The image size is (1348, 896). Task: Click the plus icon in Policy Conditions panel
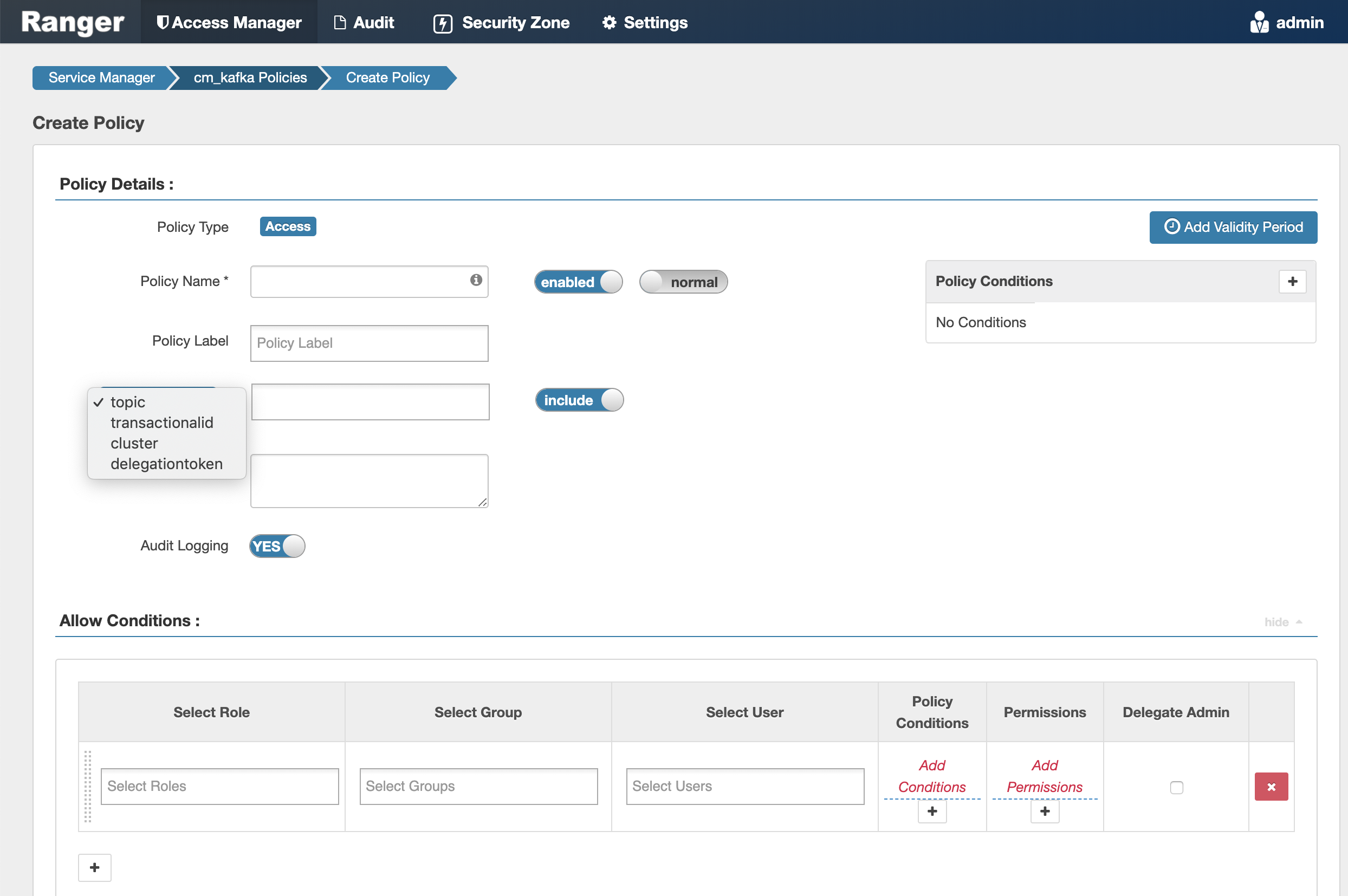[1293, 281]
